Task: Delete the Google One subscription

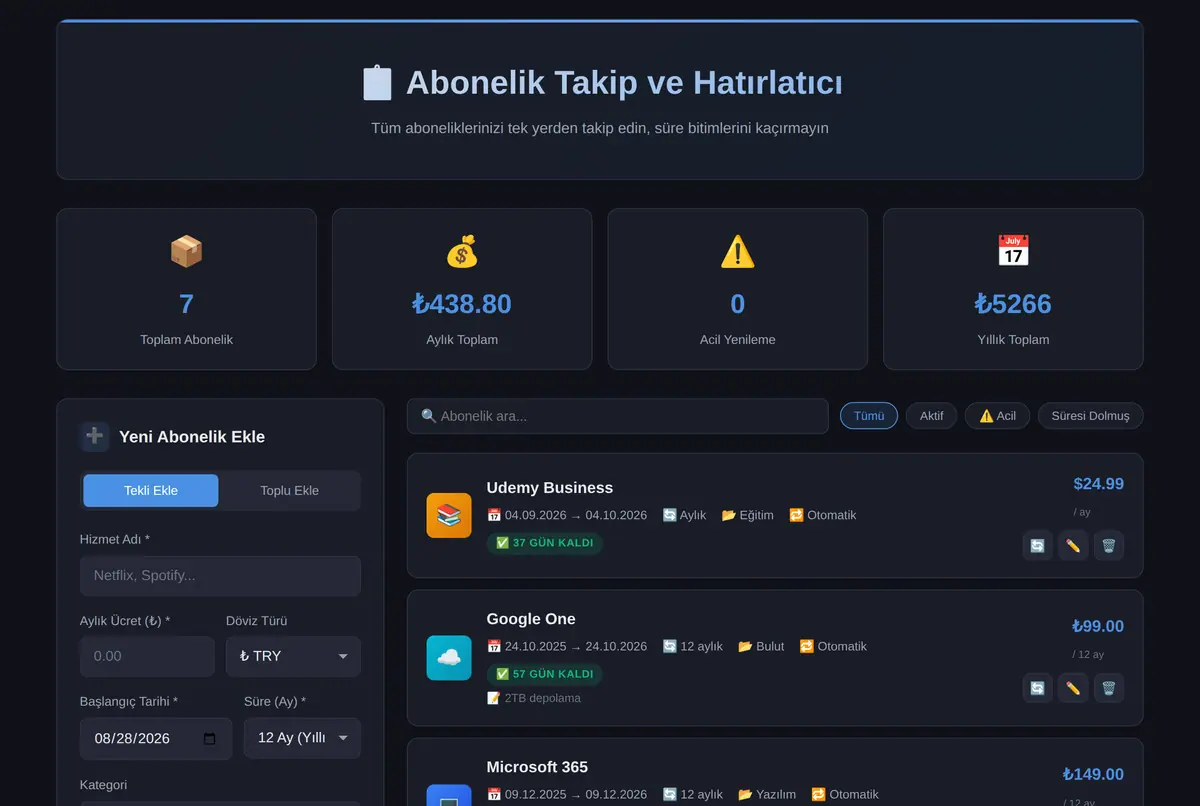Action: (1109, 688)
